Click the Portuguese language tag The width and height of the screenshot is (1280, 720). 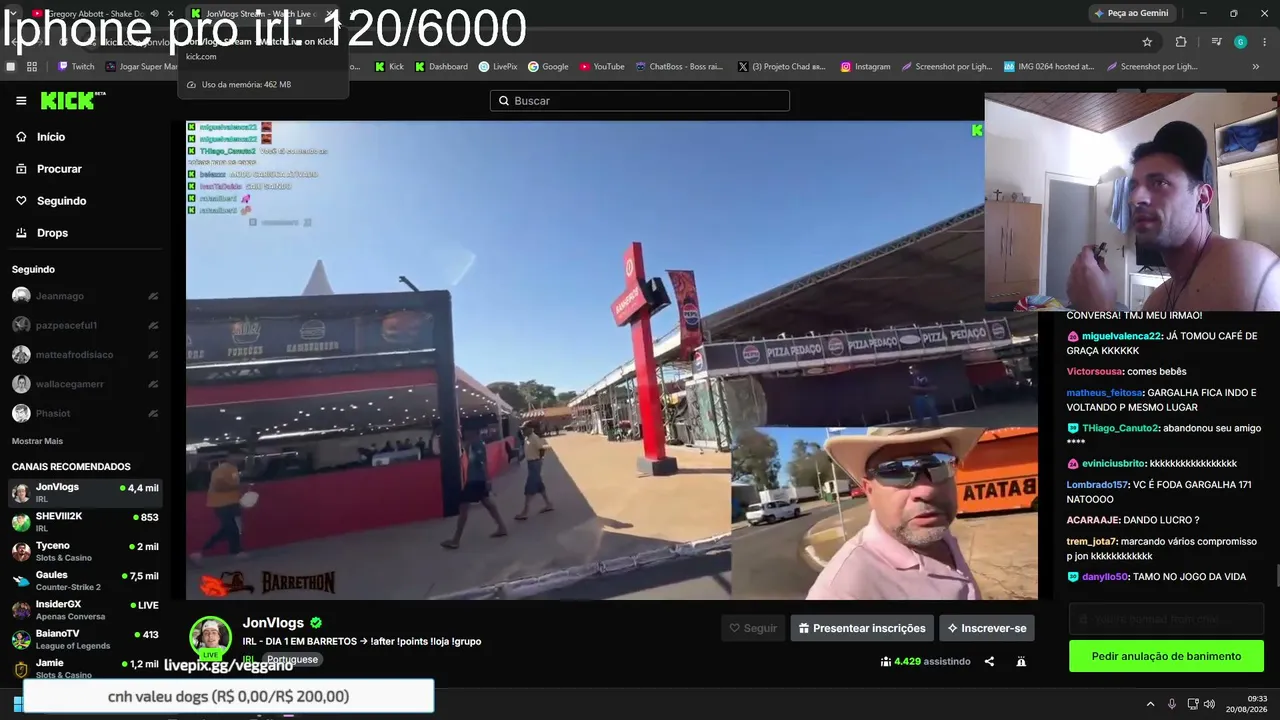click(292, 660)
